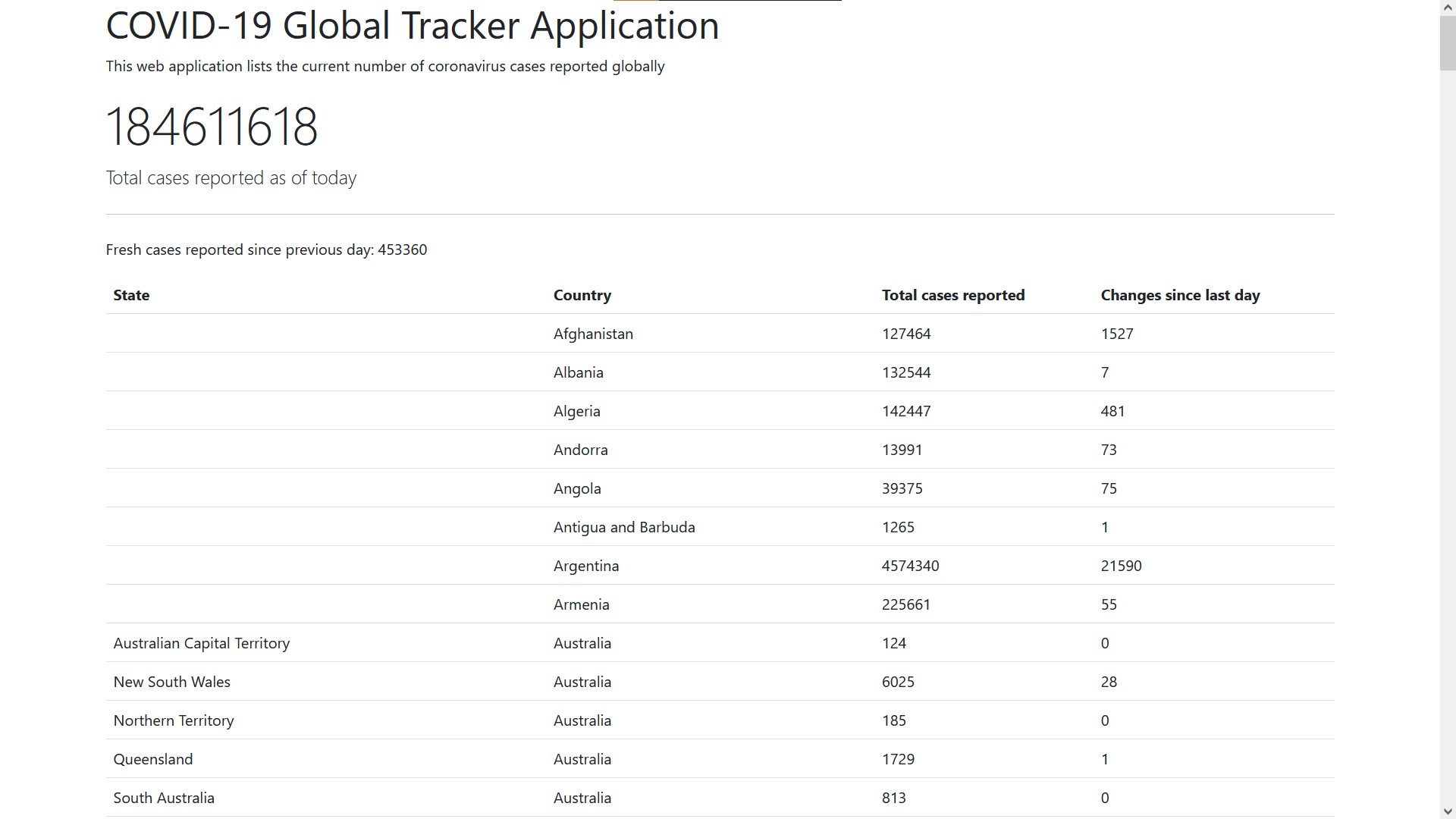Click the Northern Territory state cell
The width and height of the screenshot is (1456, 819).
173,720
